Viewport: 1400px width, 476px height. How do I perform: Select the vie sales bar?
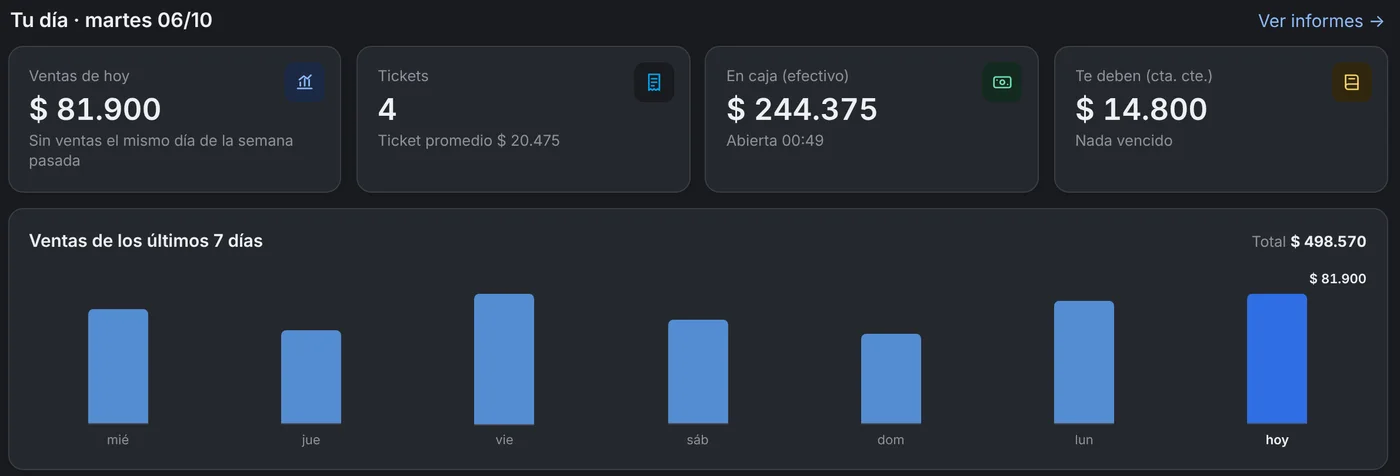click(504, 359)
